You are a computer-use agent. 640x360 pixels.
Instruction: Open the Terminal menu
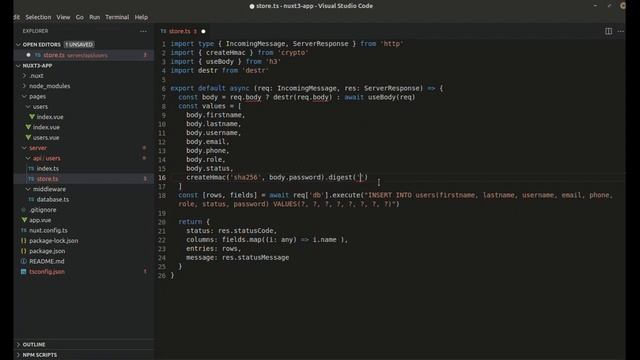point(117,17)
